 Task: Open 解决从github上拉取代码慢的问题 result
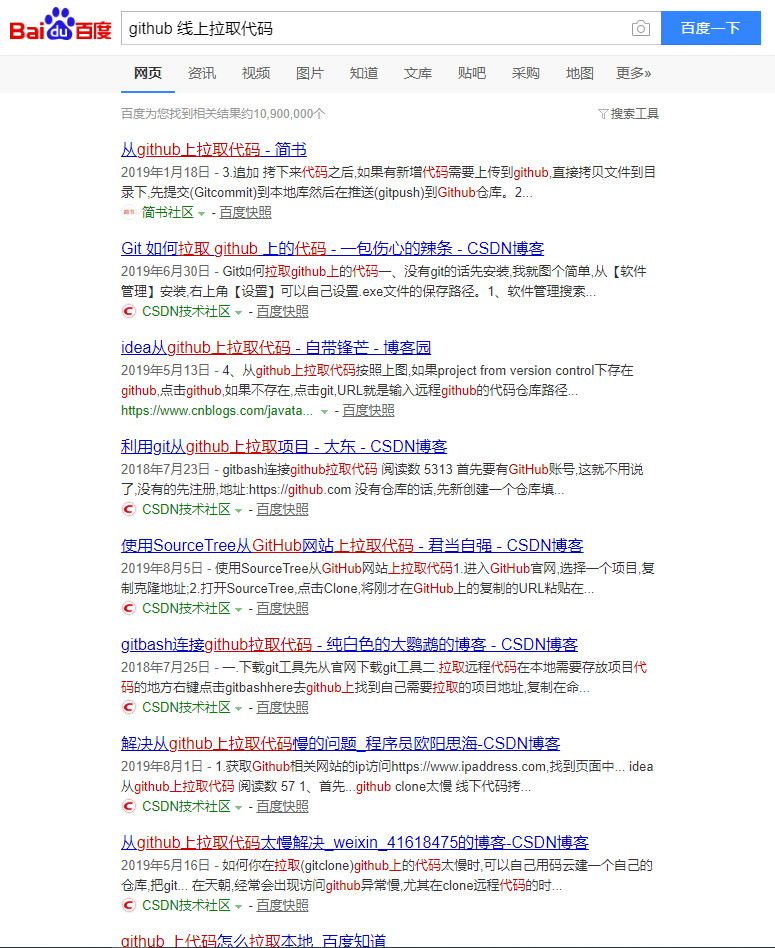point(340,744)
